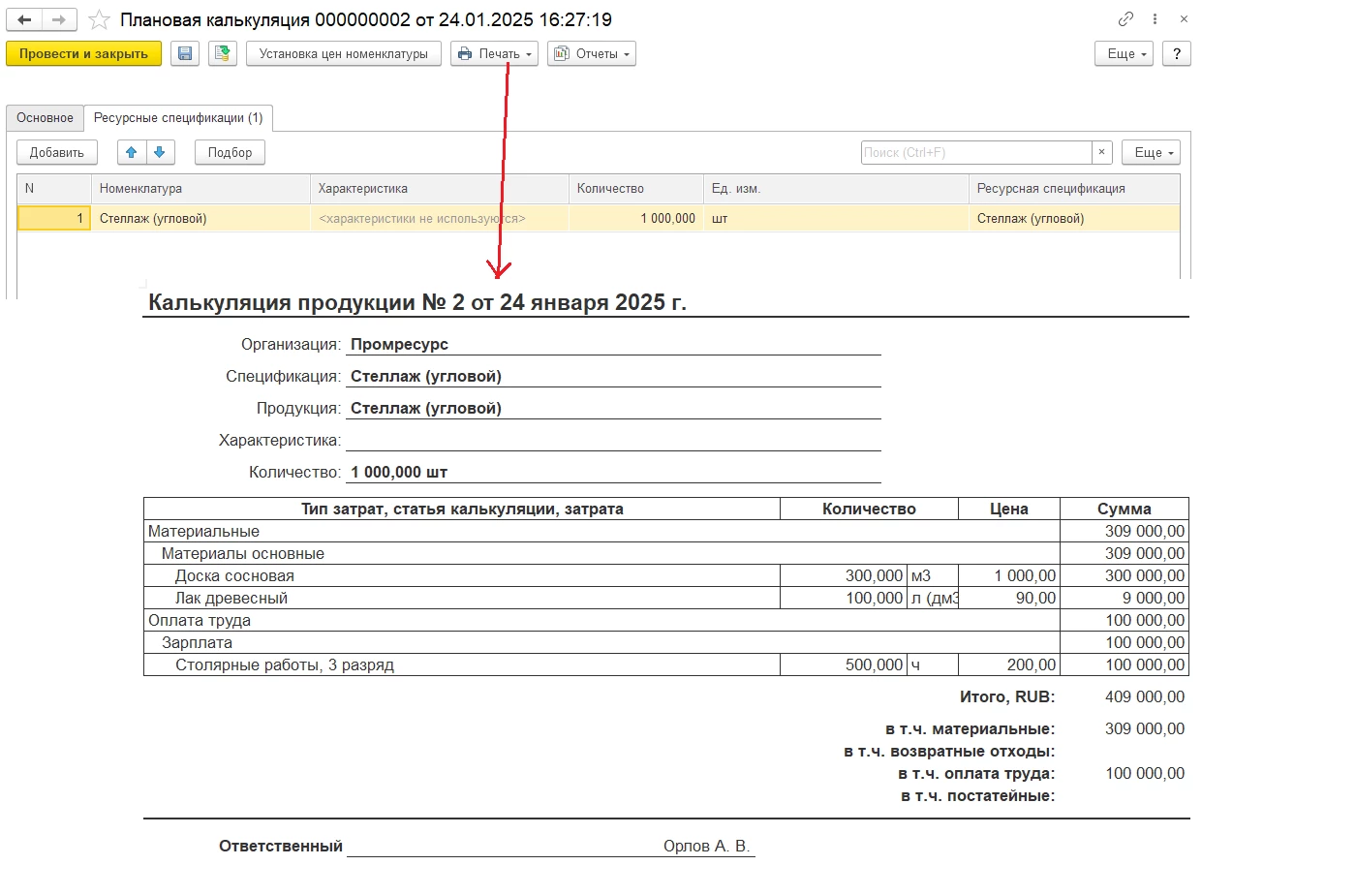Expand the Печать dropdown menu
The image size is (1356, 896).
pos(494,54)
